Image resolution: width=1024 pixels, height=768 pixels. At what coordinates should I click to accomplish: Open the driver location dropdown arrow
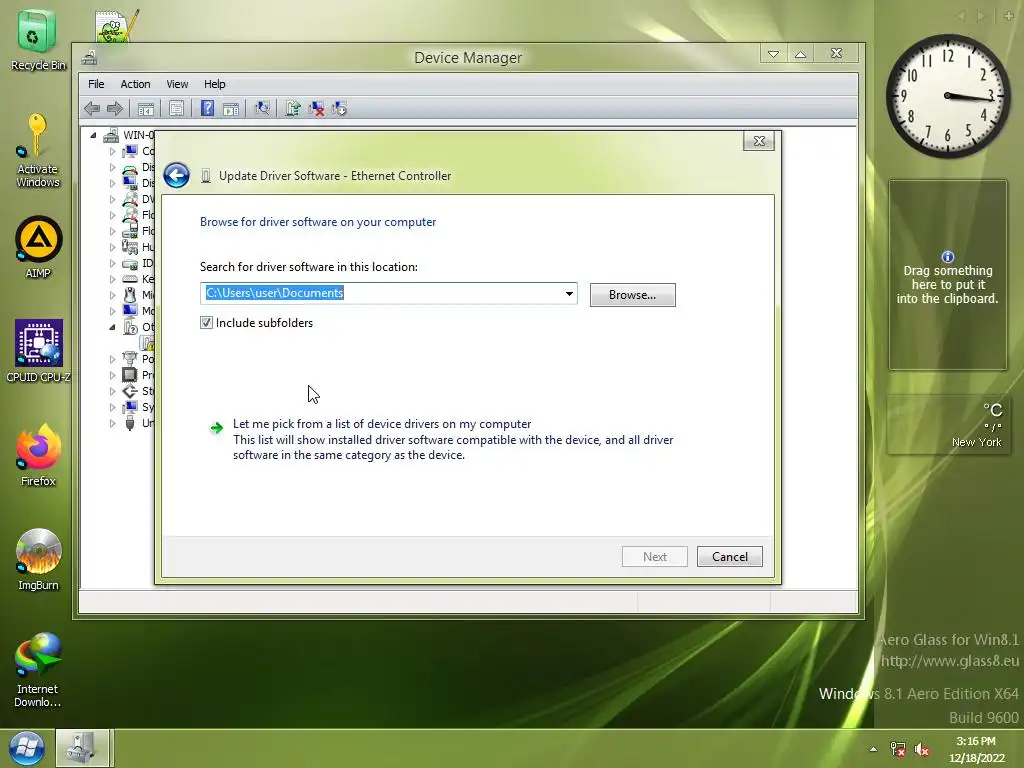tap(569, 294)
